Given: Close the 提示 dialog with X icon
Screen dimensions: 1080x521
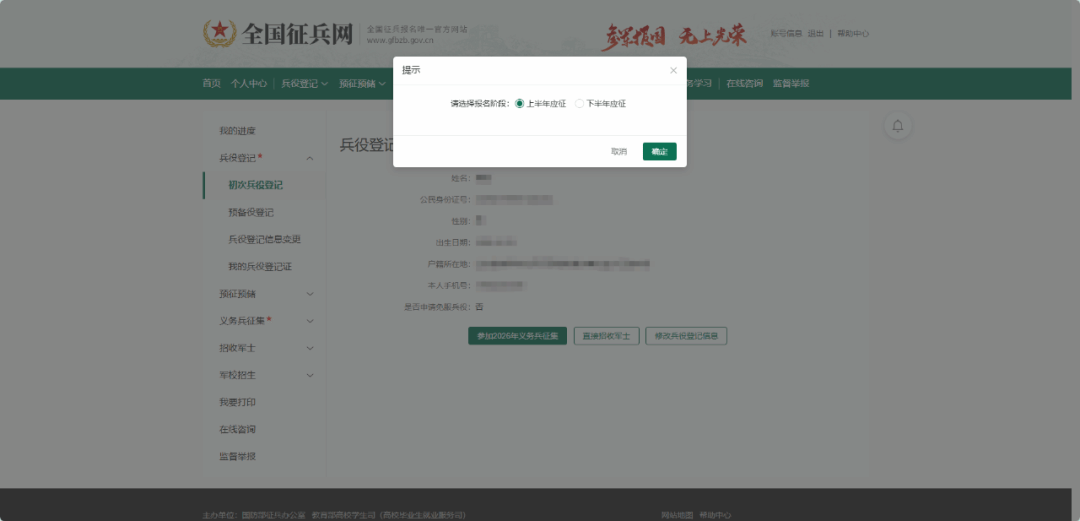Looking at the screenshot, I should 673,70.
